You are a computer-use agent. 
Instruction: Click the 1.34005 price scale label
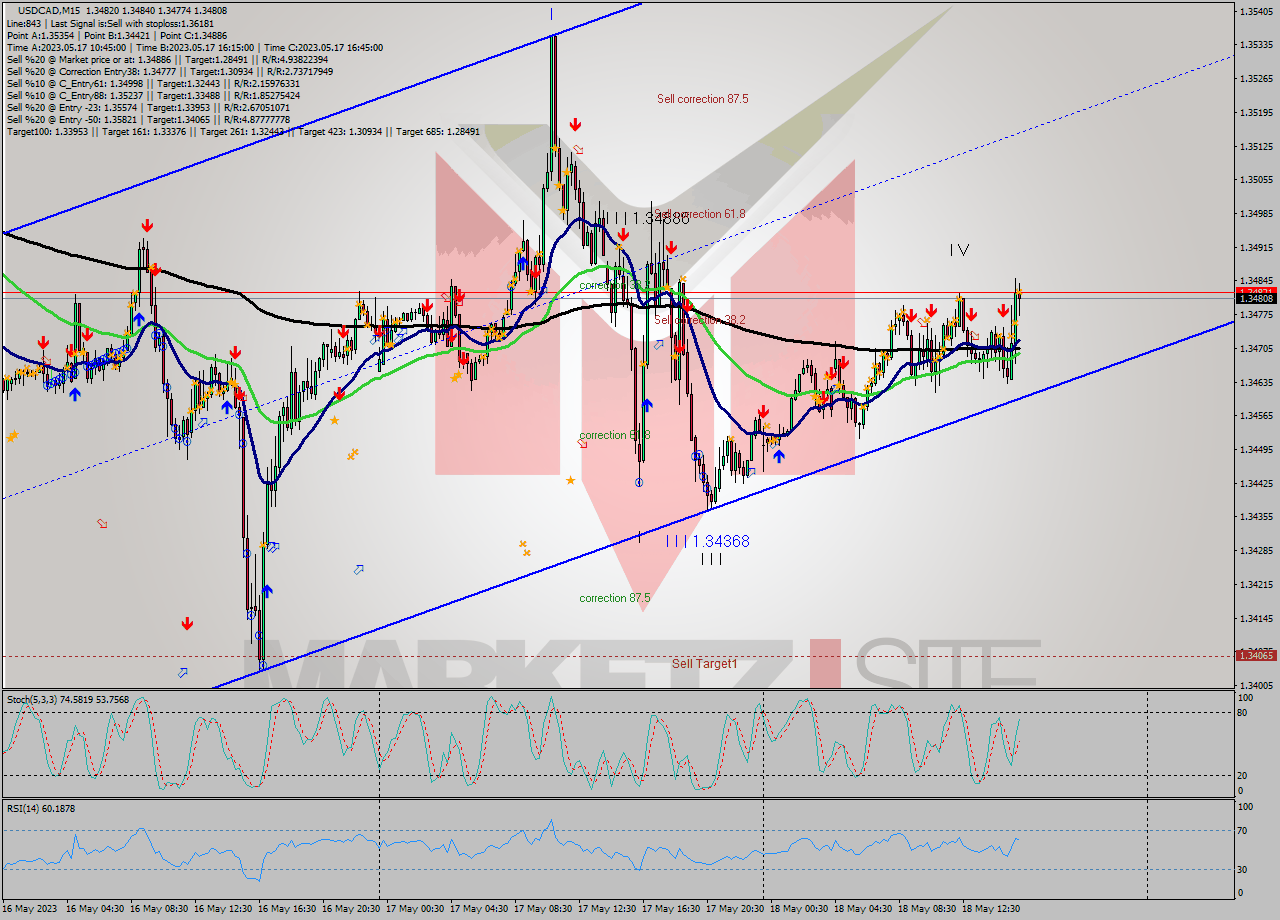click(x=1255, y=685)
